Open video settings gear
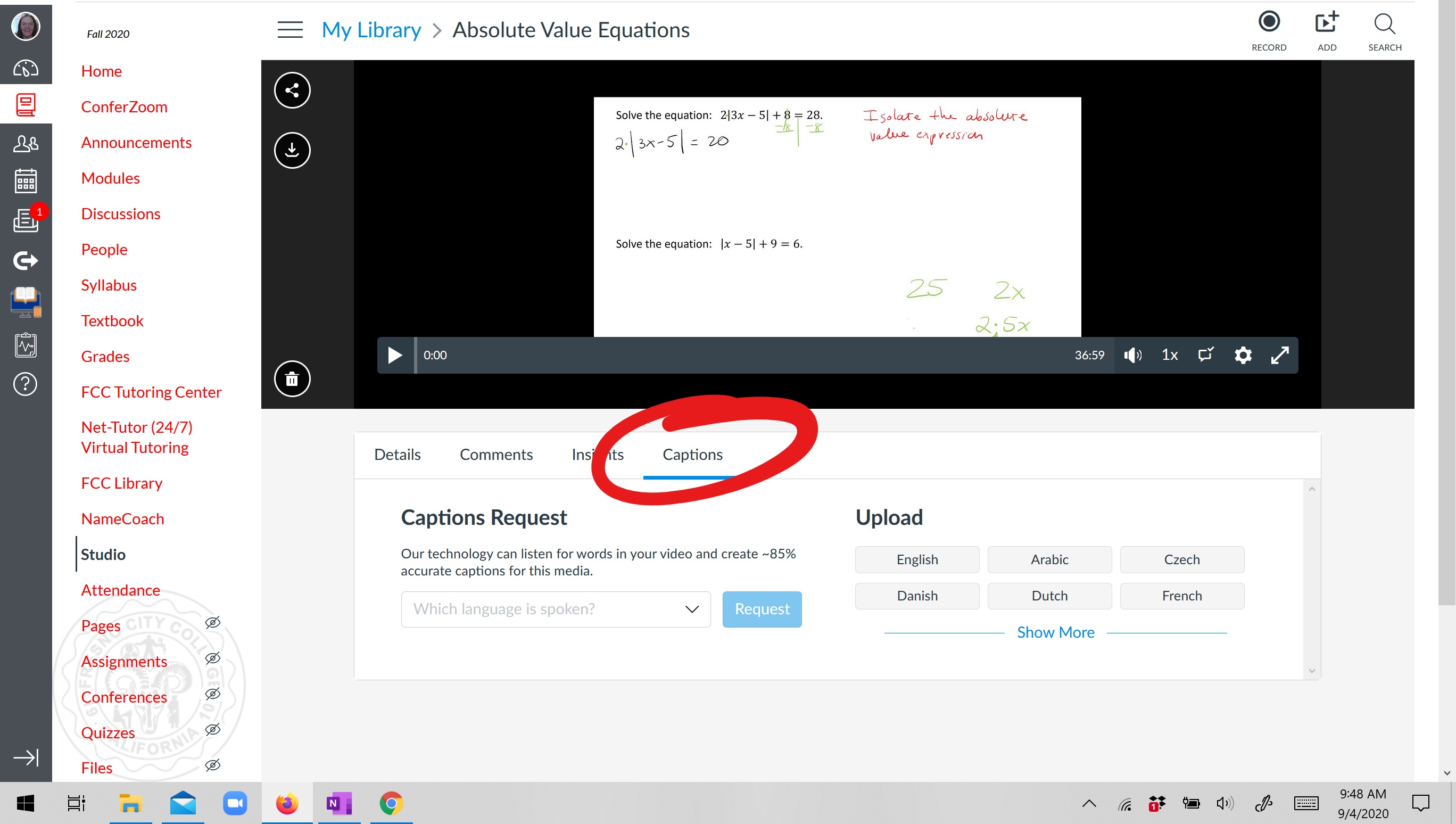Screen dimensions: 1456x824 1242,355
